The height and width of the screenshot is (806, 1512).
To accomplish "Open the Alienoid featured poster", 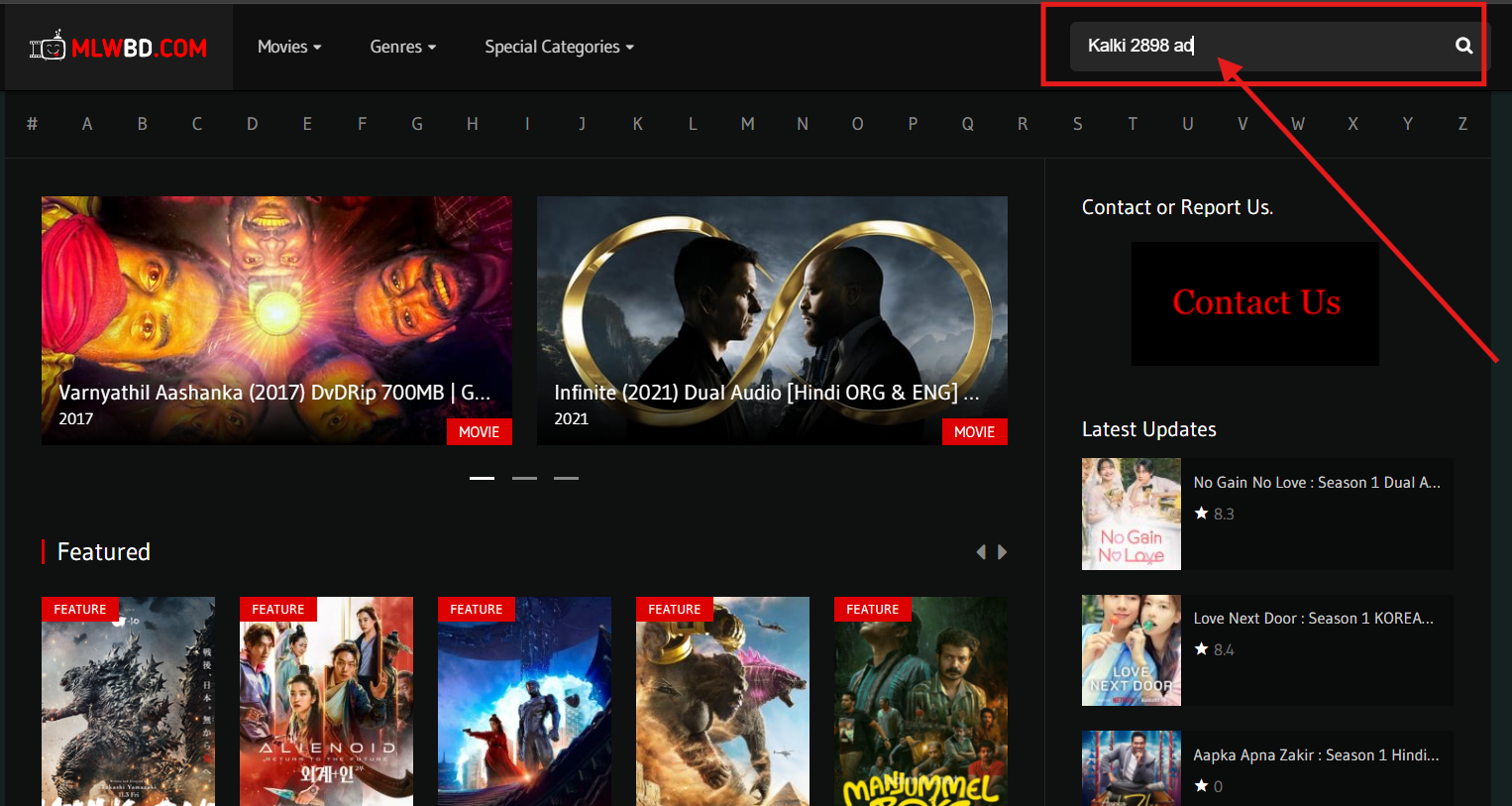I will pyautogui.click(x=326, y=702).
